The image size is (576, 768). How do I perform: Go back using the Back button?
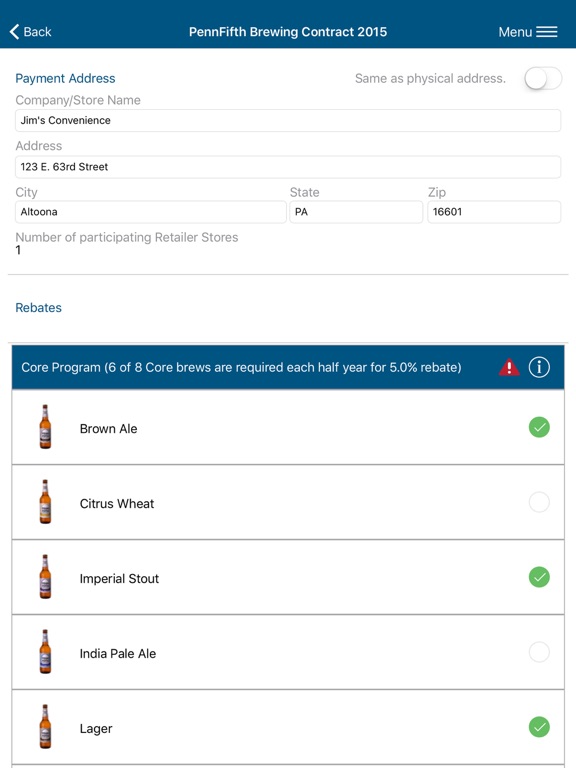[x=30, y=32]
